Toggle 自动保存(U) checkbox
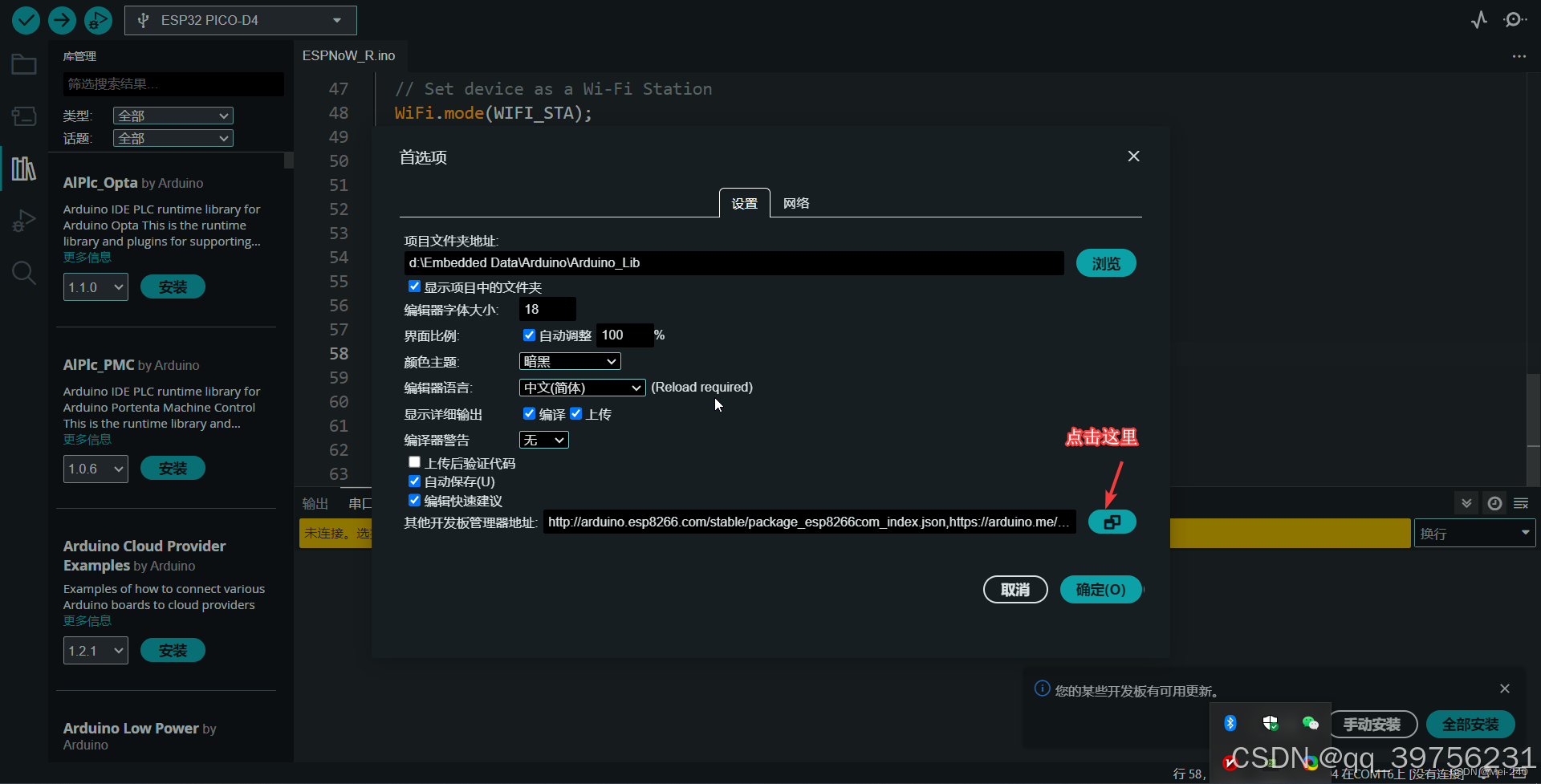 (414, 481)
